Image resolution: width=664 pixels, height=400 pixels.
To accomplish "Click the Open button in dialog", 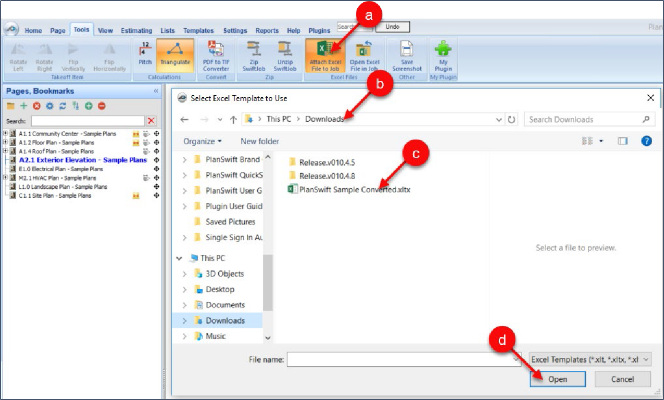I will pyautogui.click(x=558, y=379).
